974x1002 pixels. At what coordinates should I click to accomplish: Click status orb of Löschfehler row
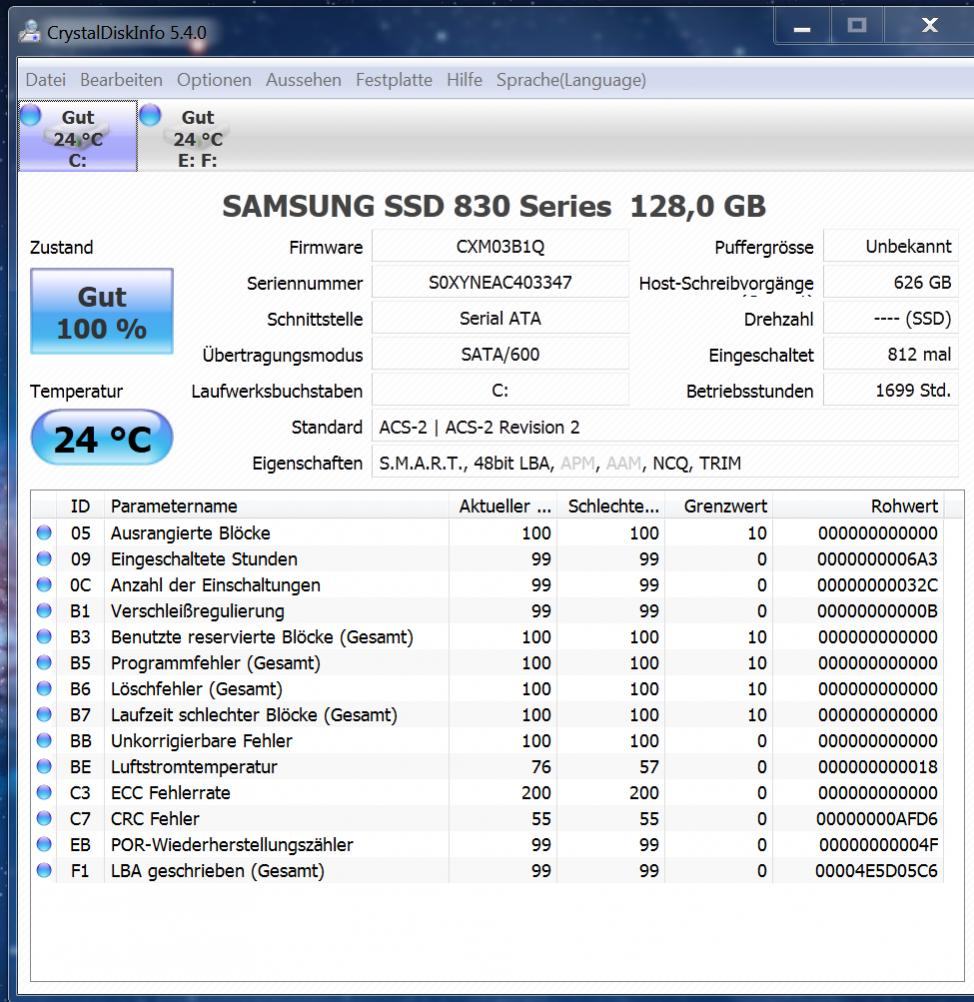44,689
